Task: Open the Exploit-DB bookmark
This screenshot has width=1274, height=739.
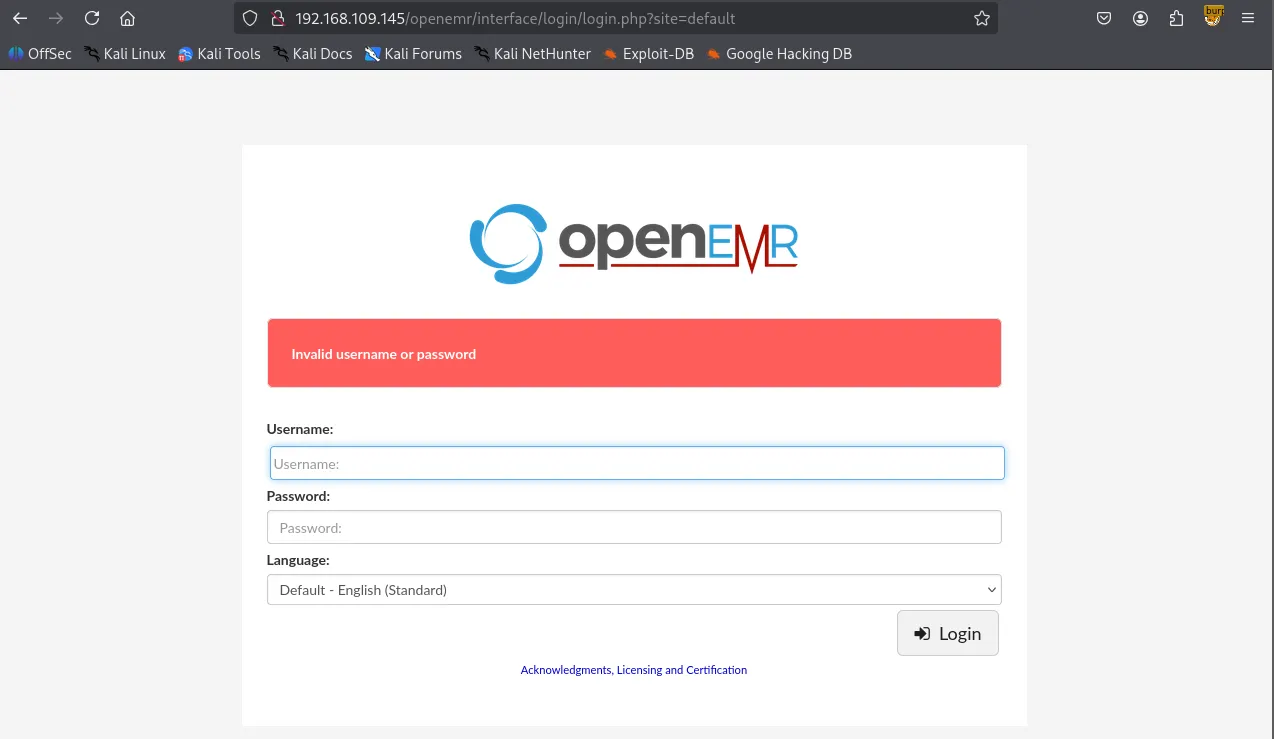Action: [648, 54]
